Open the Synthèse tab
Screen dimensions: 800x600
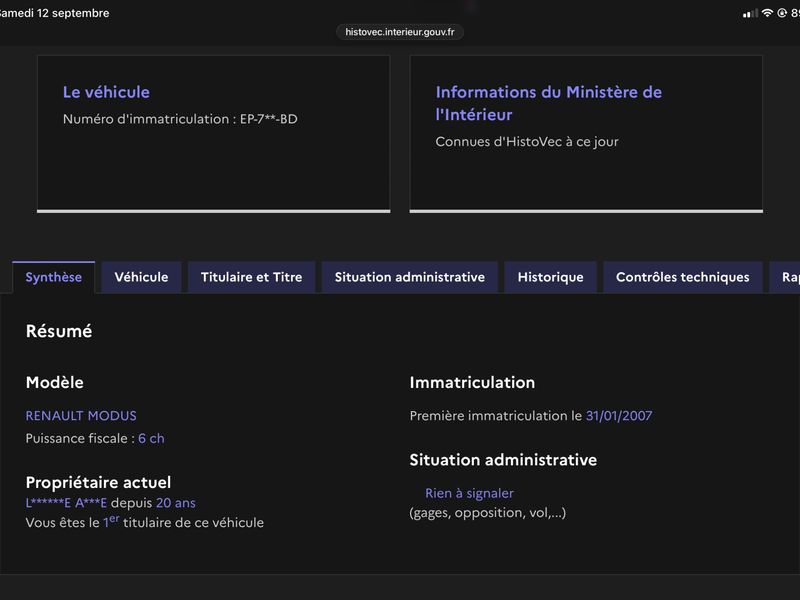coord(54,277)
